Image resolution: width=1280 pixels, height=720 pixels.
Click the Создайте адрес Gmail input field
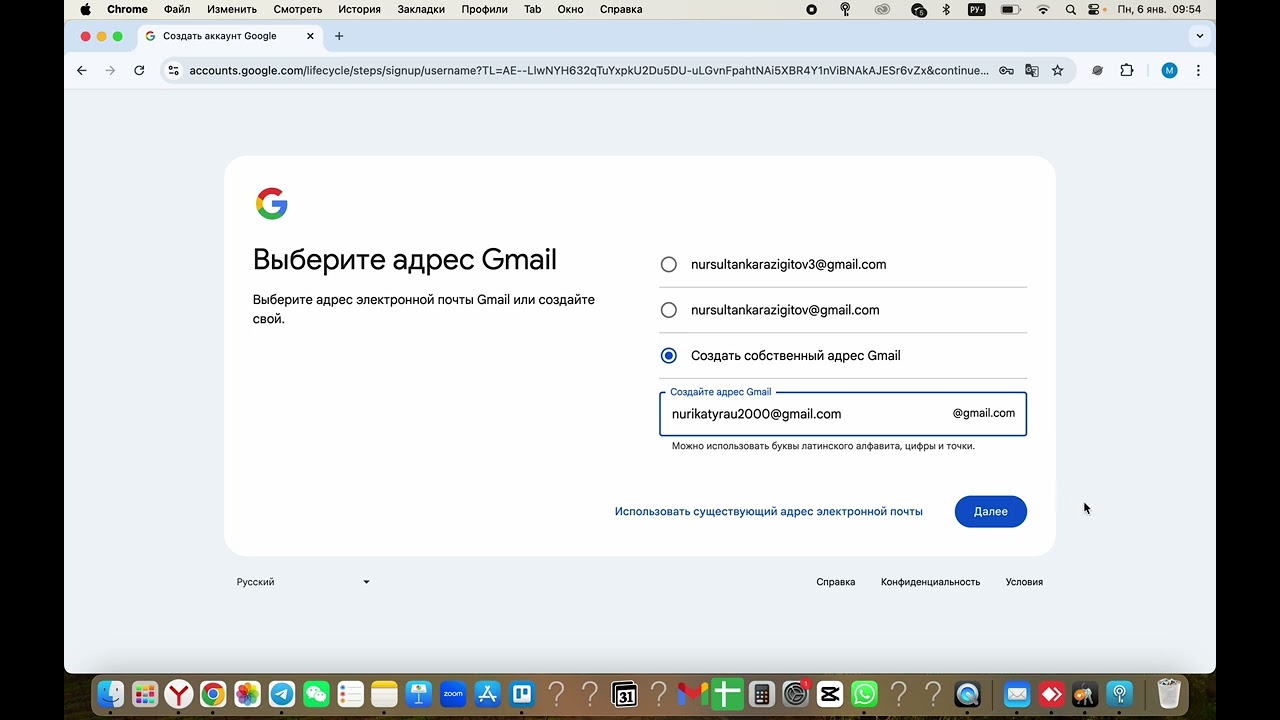[842, 414]
